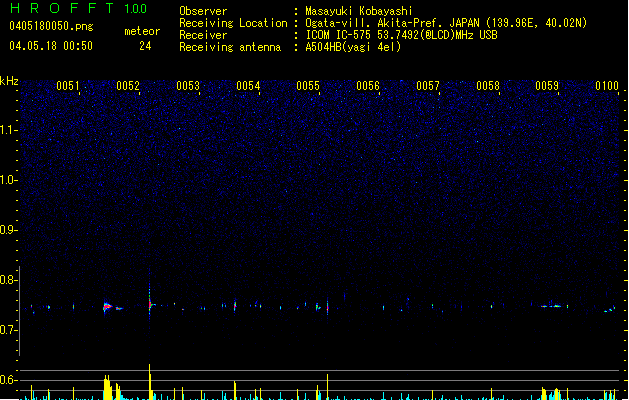
Task: Click the date stamp 04.05.18 00:50
Action: point(51,46)
